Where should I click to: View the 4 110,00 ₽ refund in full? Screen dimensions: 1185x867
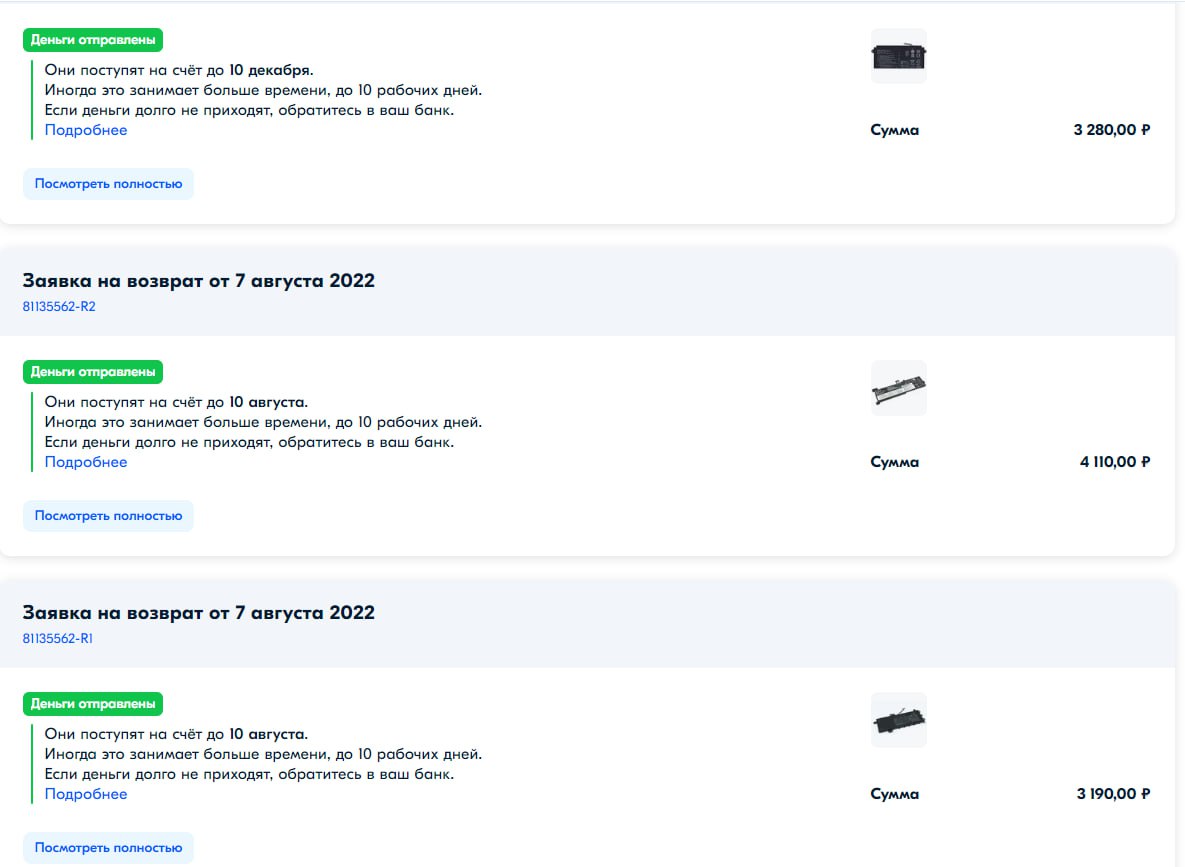108,516
